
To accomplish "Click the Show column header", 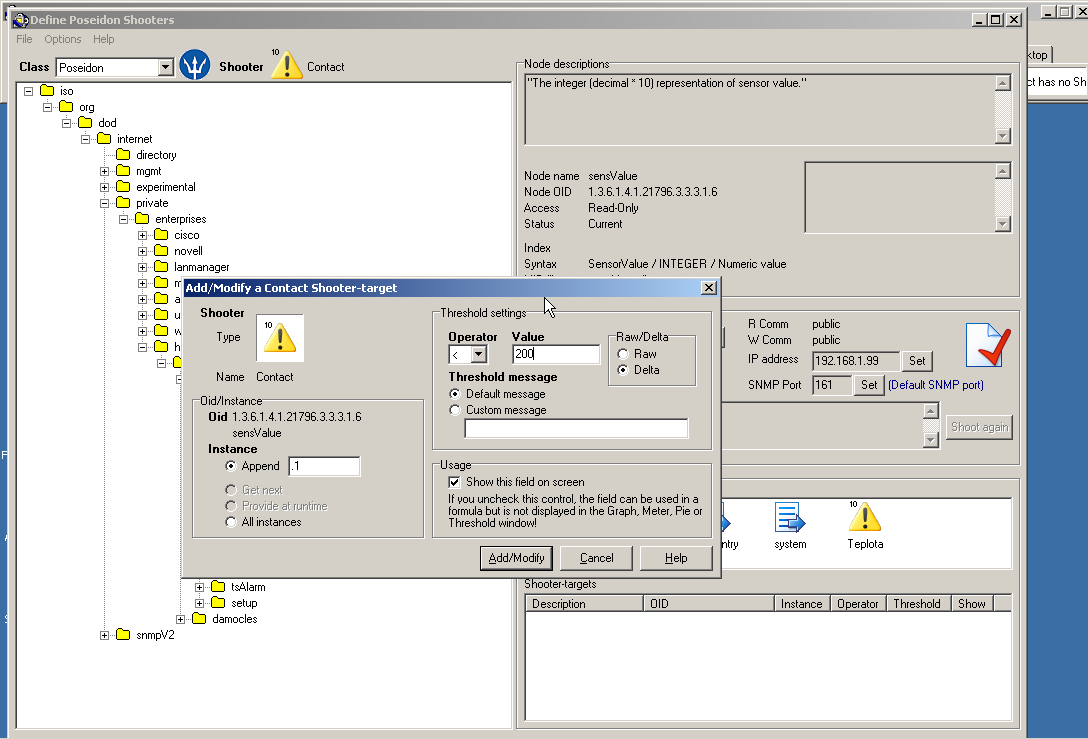I will (973, 604).
